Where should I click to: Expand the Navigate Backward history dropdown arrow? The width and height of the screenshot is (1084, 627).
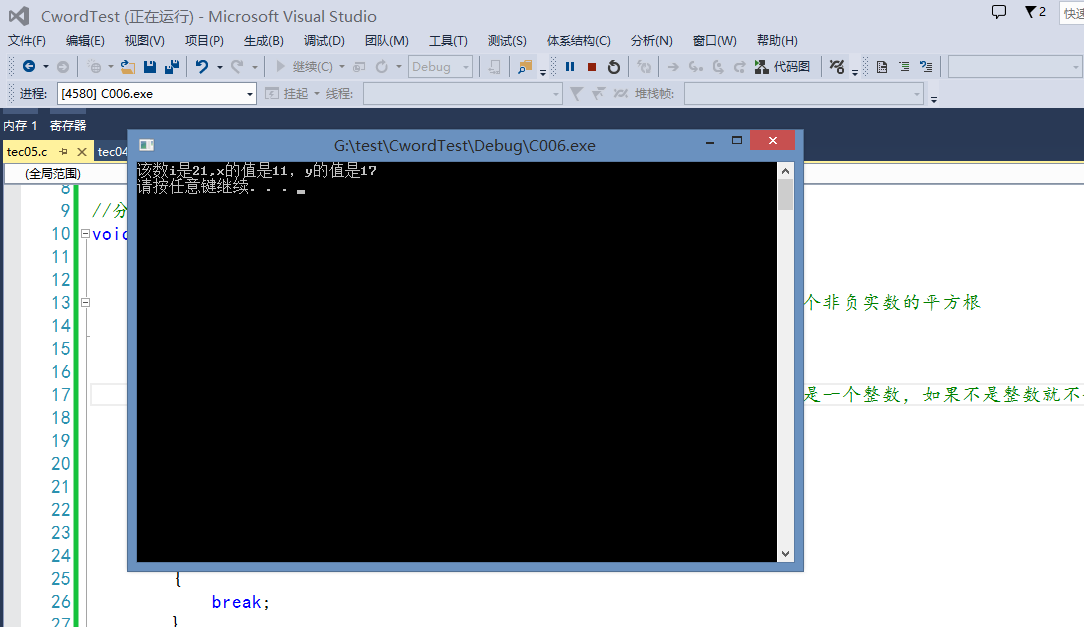46,67
